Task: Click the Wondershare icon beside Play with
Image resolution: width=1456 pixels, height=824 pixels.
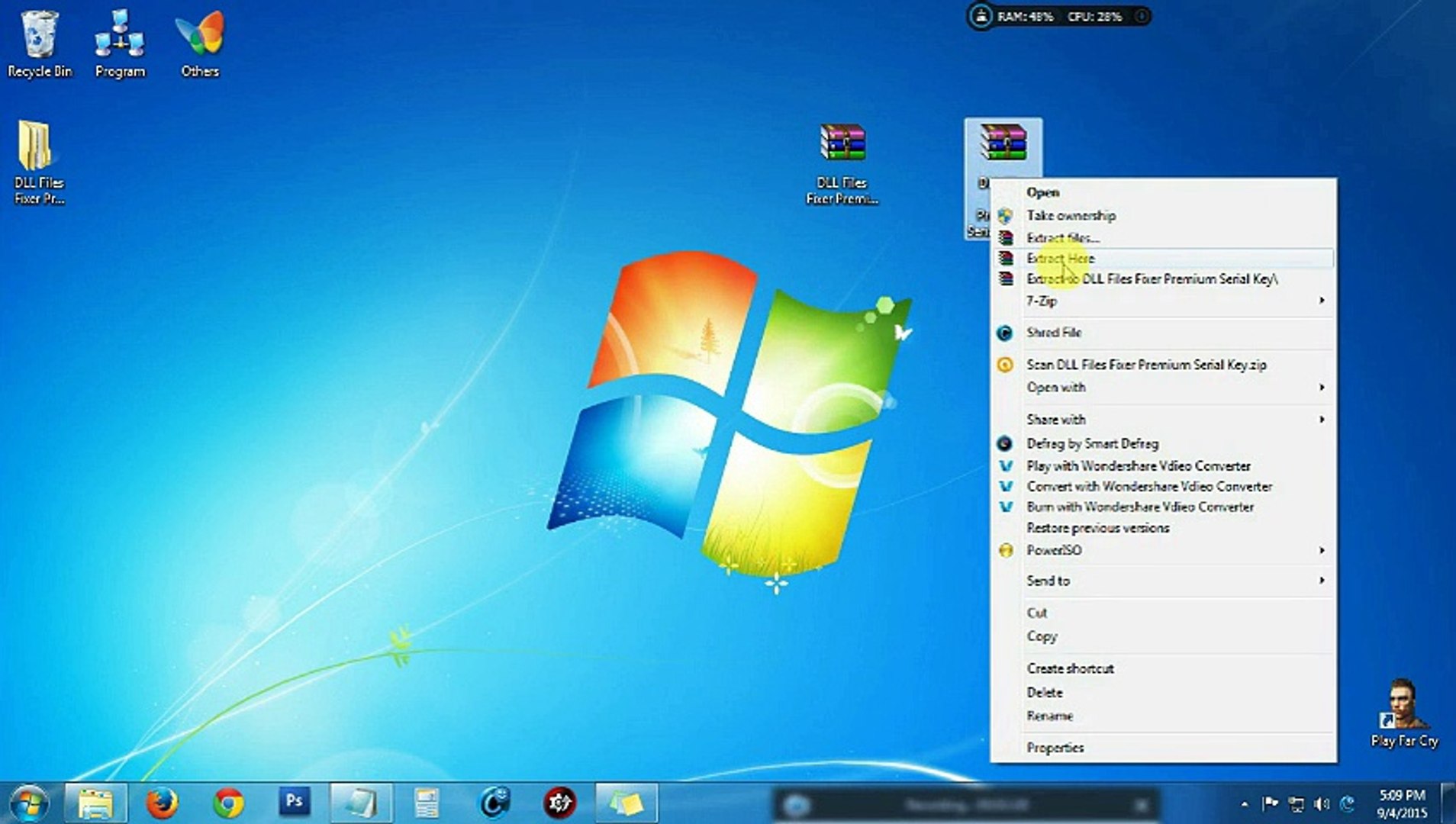Action: (x=1006, y=466)
